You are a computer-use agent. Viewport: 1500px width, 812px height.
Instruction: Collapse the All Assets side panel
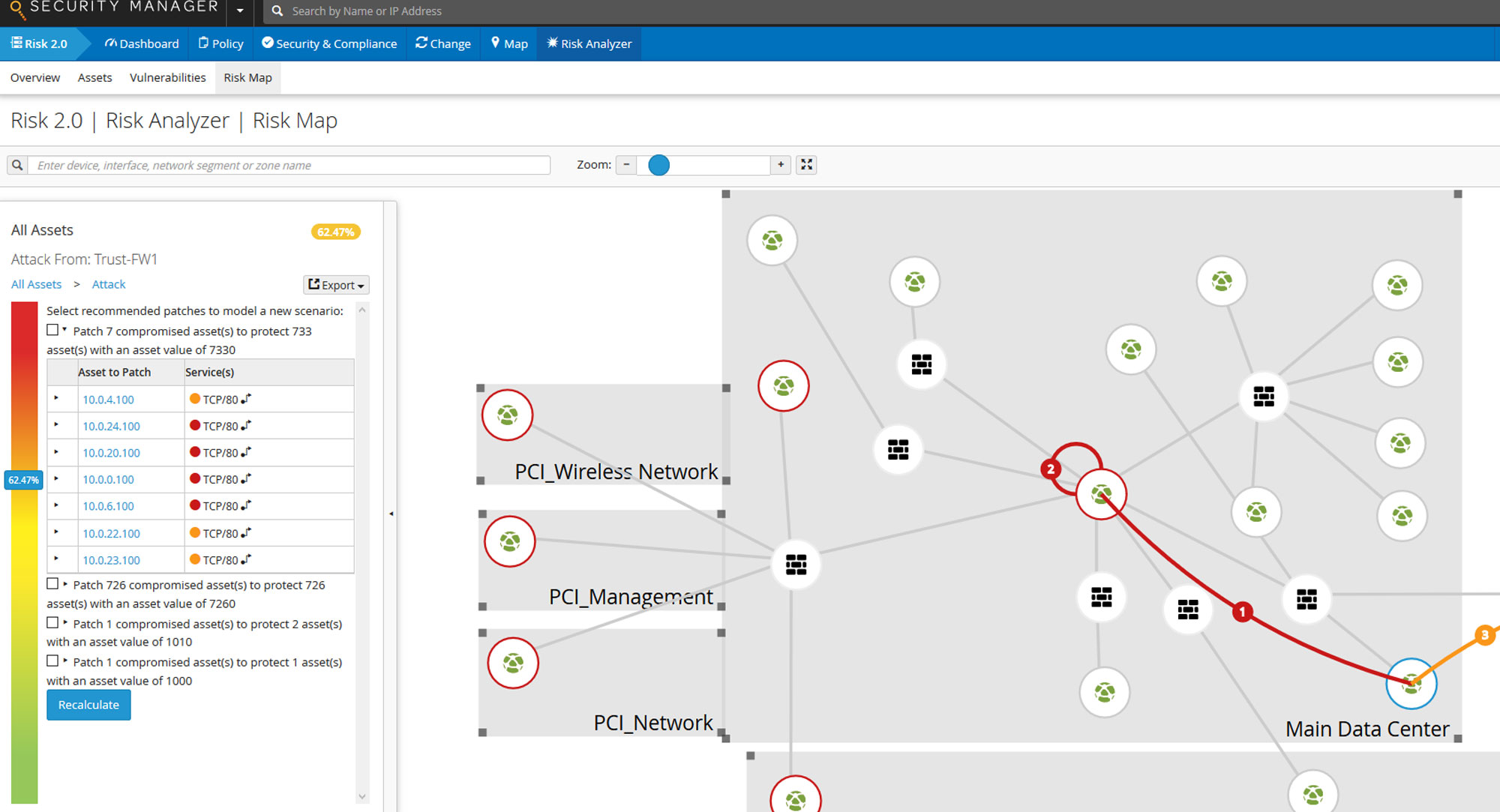pyautogui.click(x=391, y=514)
